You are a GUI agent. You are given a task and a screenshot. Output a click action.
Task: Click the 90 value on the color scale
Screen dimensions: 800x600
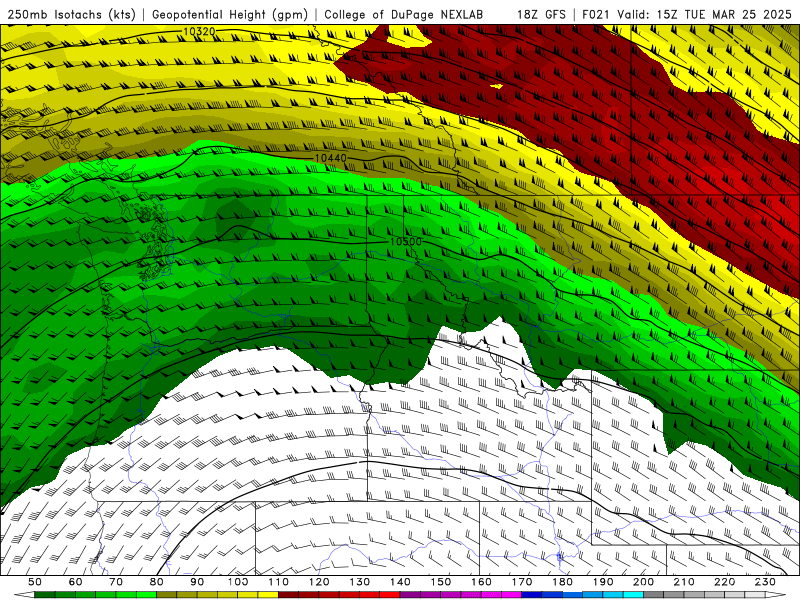(197, 582)
